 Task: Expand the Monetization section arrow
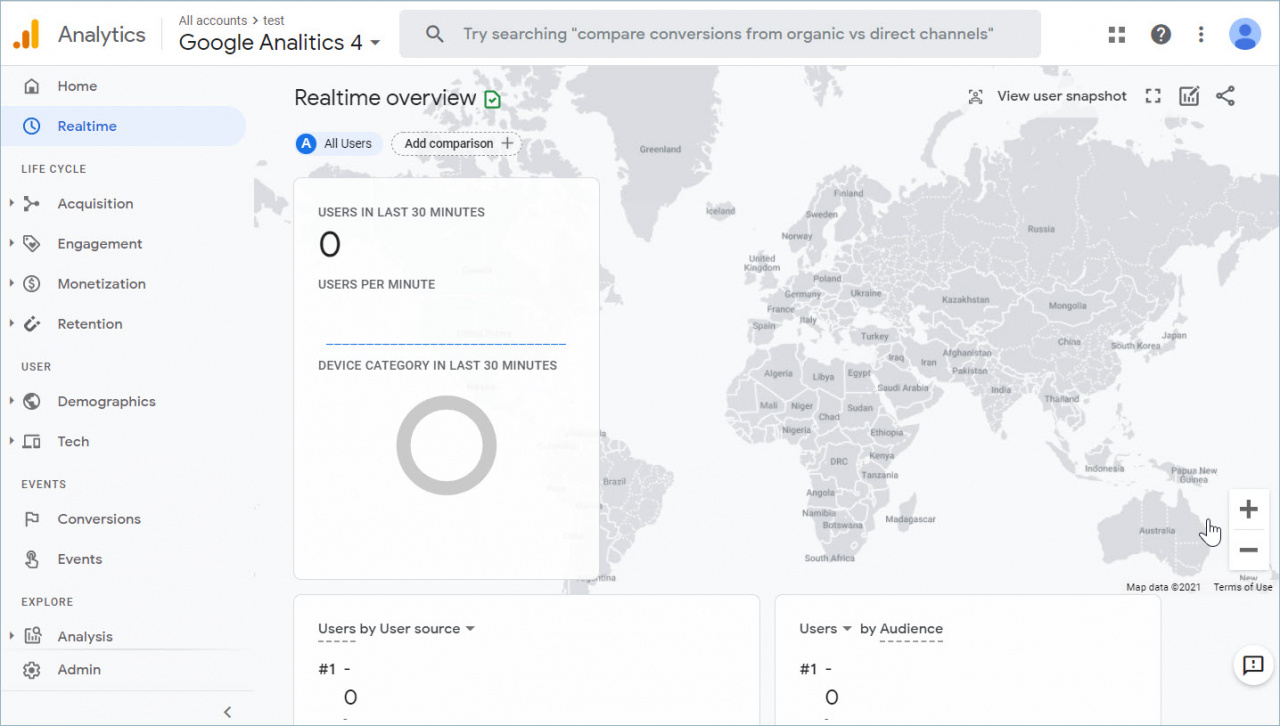[11, 284]
